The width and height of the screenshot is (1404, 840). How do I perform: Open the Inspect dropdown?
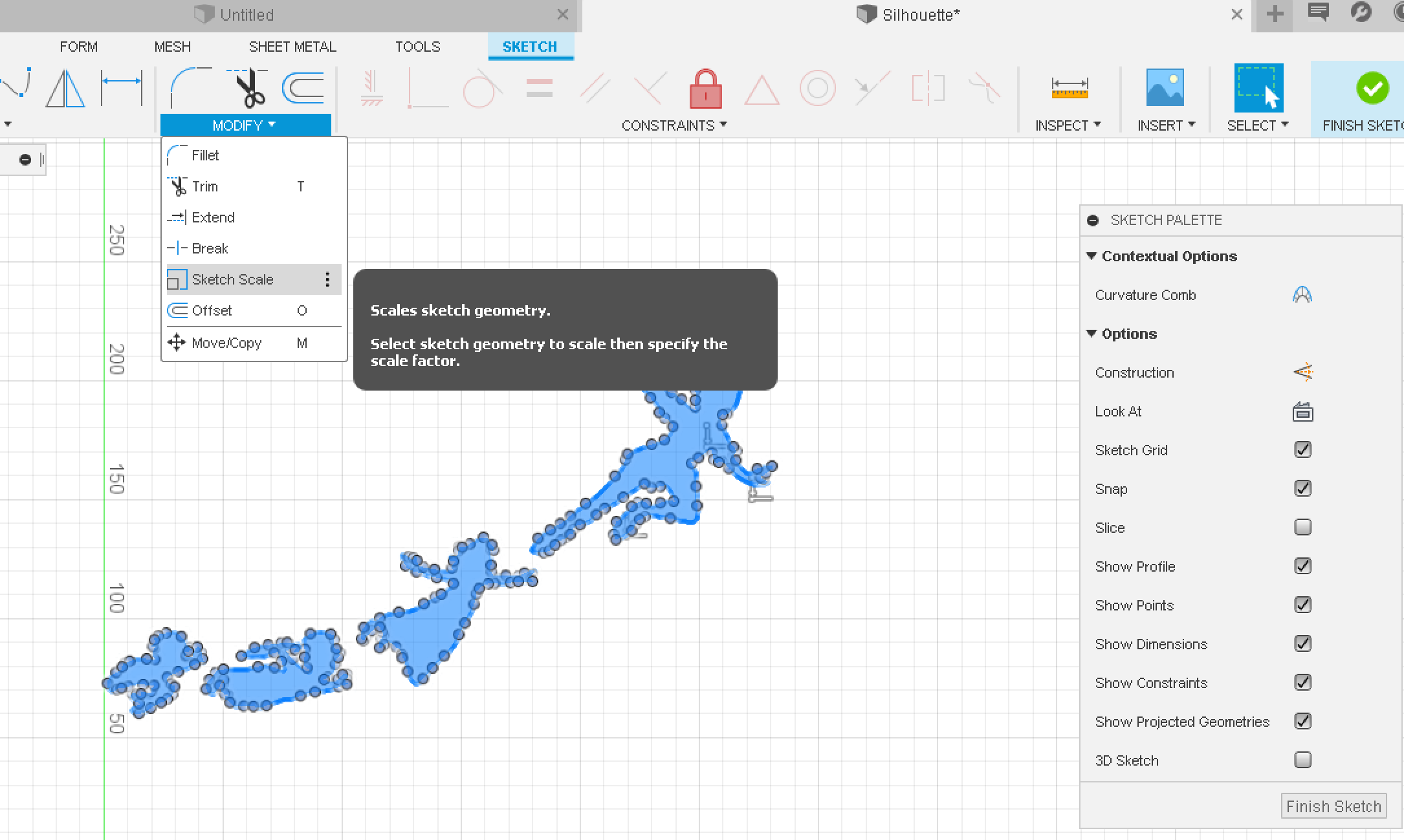pyautogui.click(x=1068, y=125)
